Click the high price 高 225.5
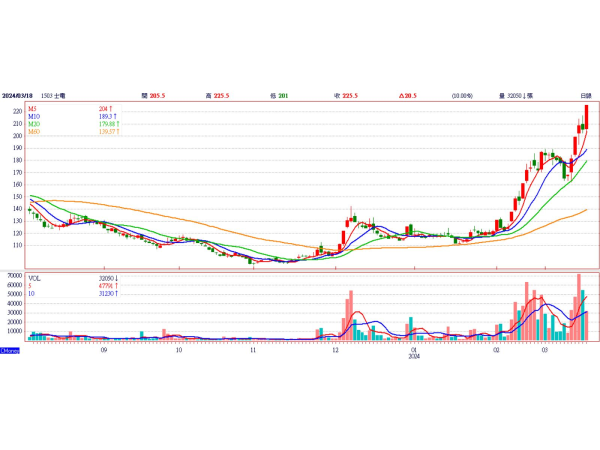Image resolution: width=600 pixels, height=450 pixels. click(x=217, y=94)
